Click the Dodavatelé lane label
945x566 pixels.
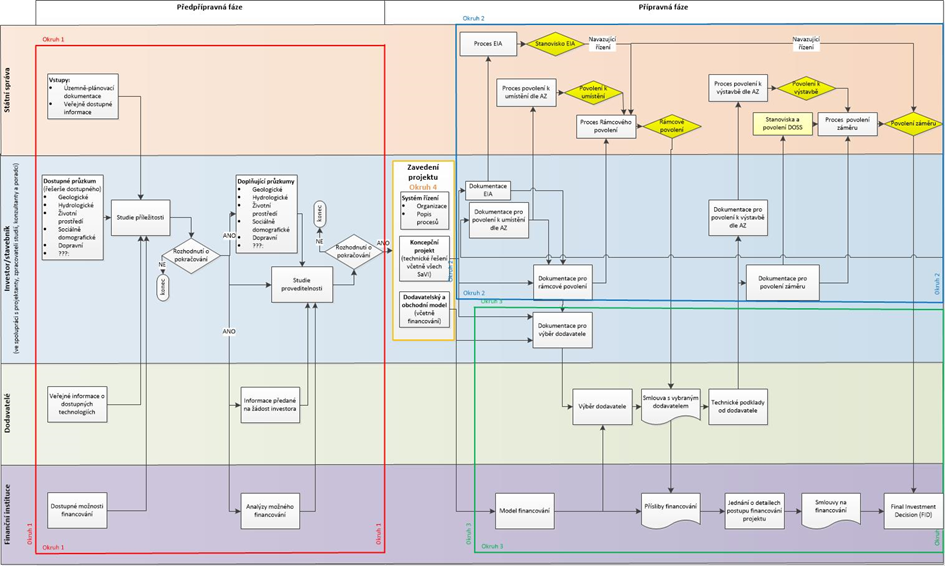[8, 413]
